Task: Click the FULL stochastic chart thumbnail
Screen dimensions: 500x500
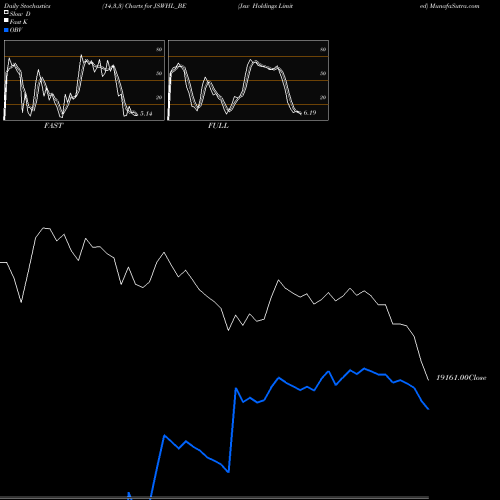Action: [x=248, y=80]
